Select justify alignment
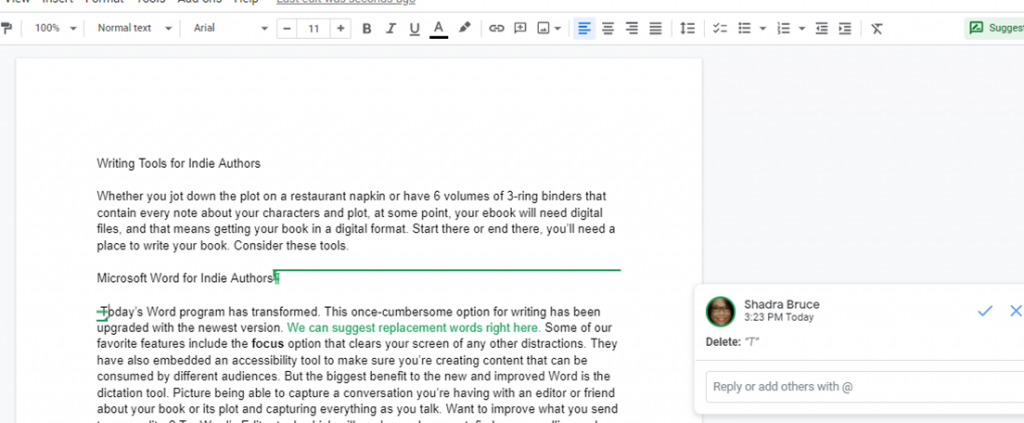1024x423 pixels. pos(656,28)
